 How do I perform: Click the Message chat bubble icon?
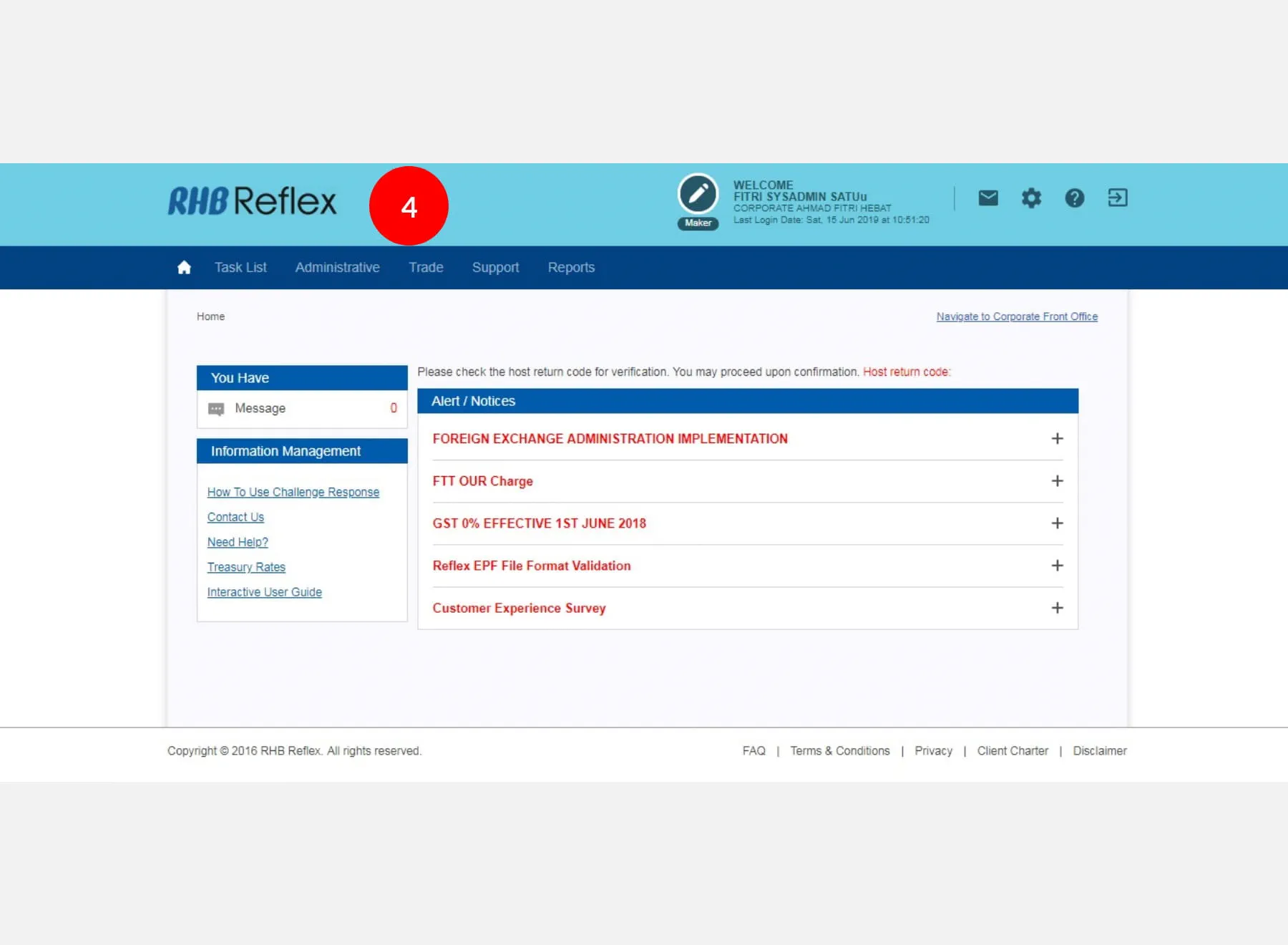(x=216, y=409)
